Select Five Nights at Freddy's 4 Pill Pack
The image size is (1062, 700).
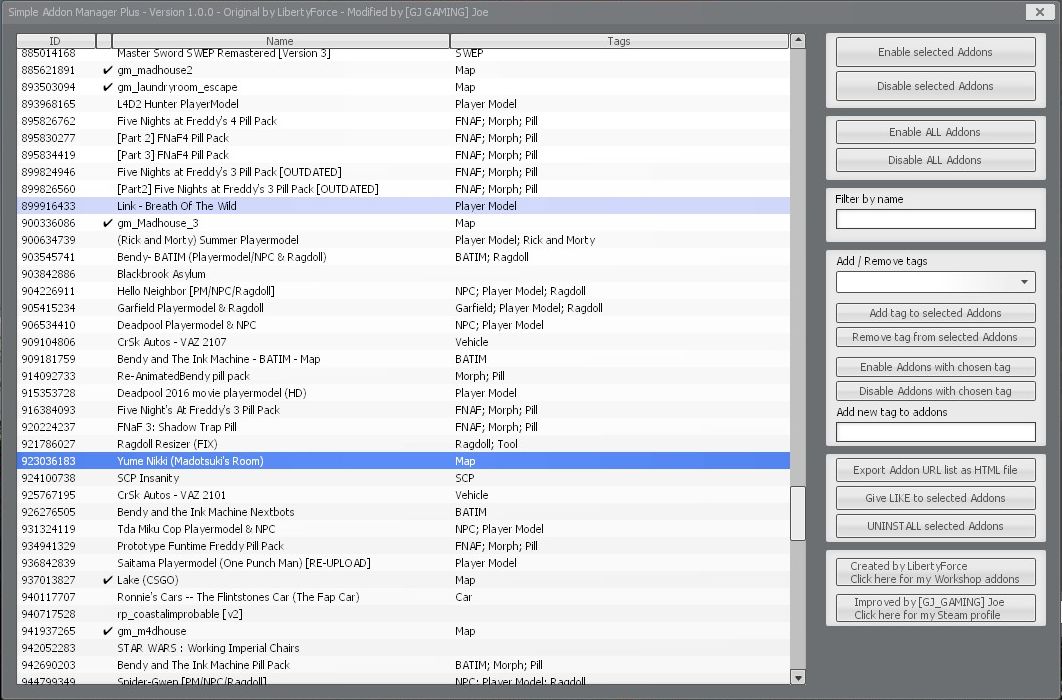[403, 121]
